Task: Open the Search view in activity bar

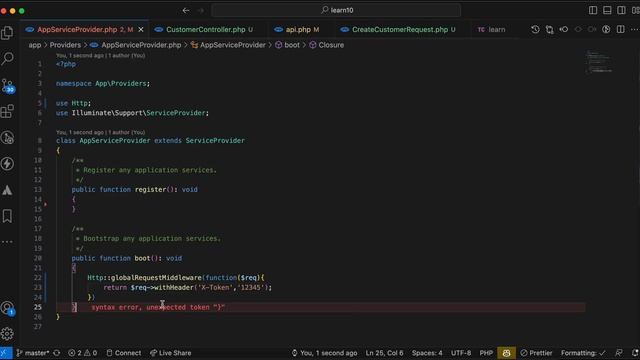Action: (x=7, y=59)
